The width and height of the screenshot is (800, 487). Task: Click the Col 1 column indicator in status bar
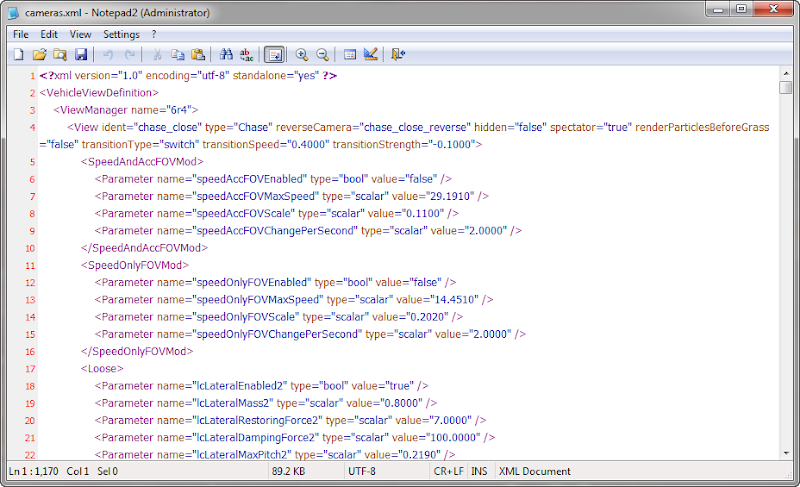pyautogui.click(x=78, y=471)
